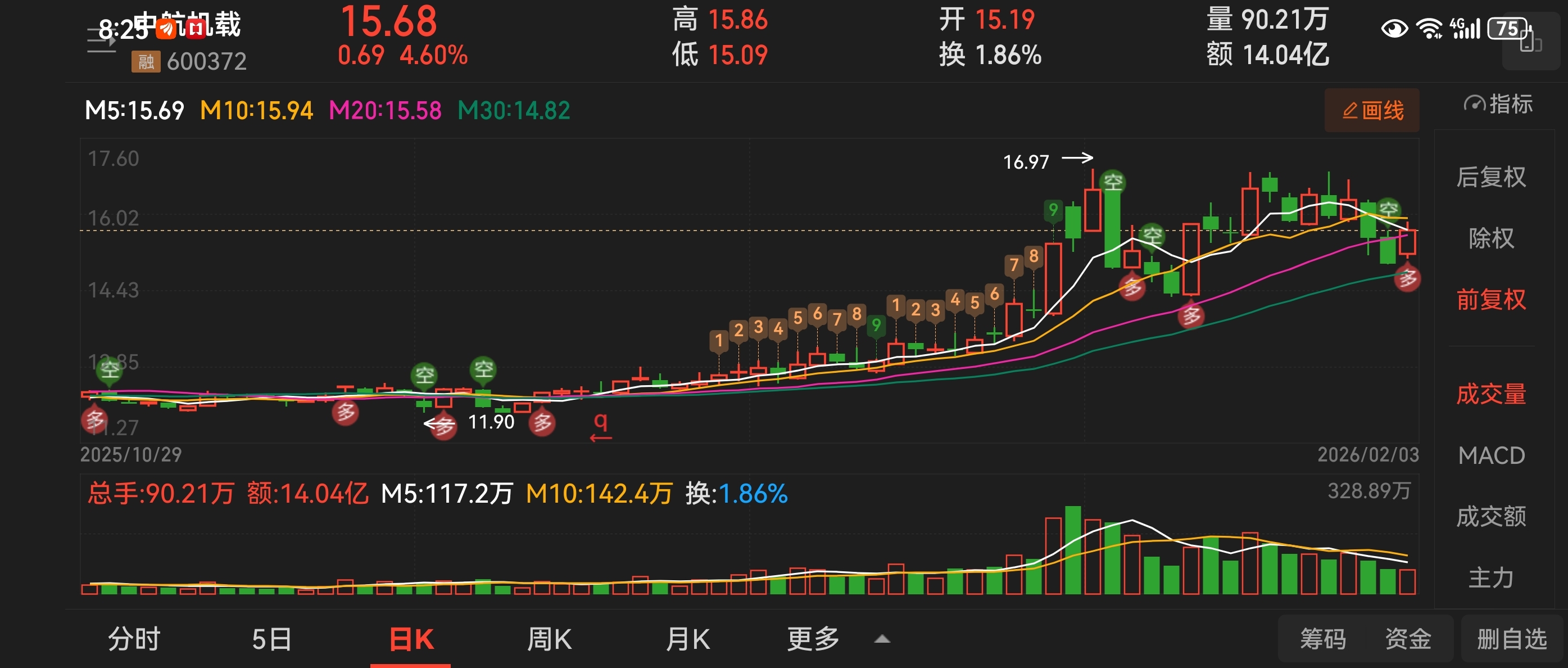The height and width of the screenshot is (668, 1568).
Task: Click 删自选 to remove from watchlist
Action: (1511, 639)
